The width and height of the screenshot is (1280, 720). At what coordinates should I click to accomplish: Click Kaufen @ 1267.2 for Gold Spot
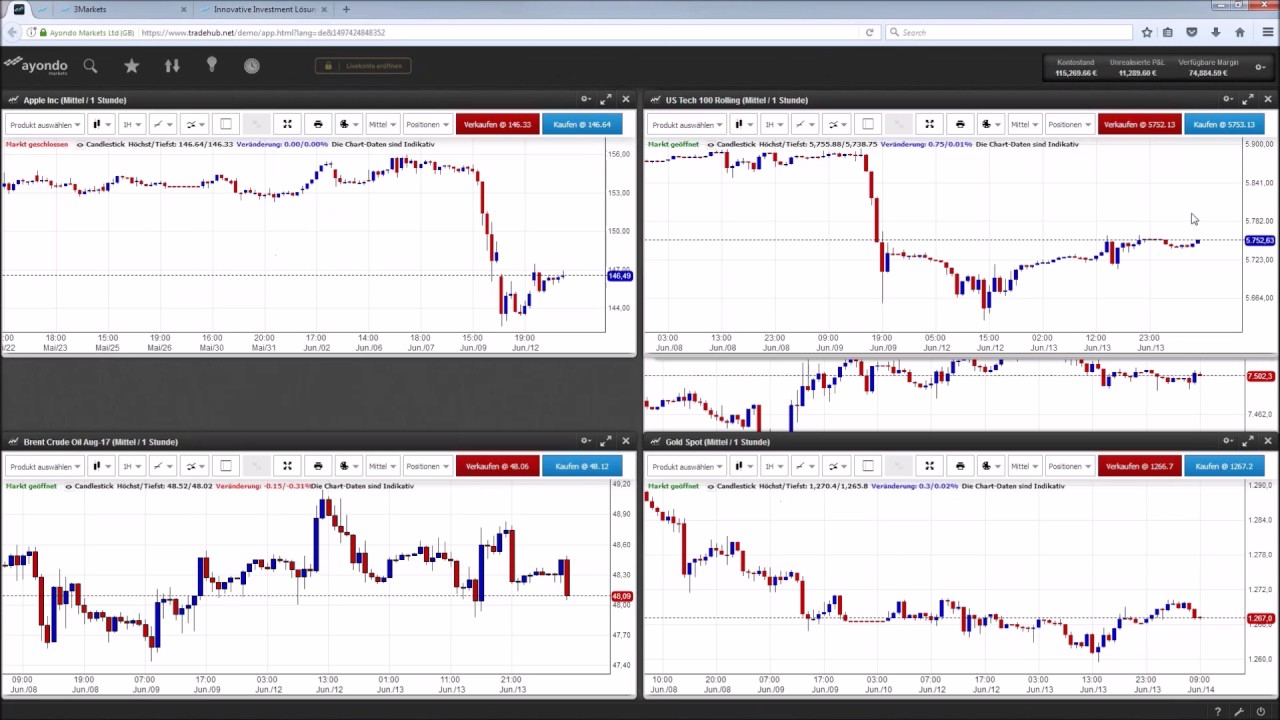pos(1224,466)
